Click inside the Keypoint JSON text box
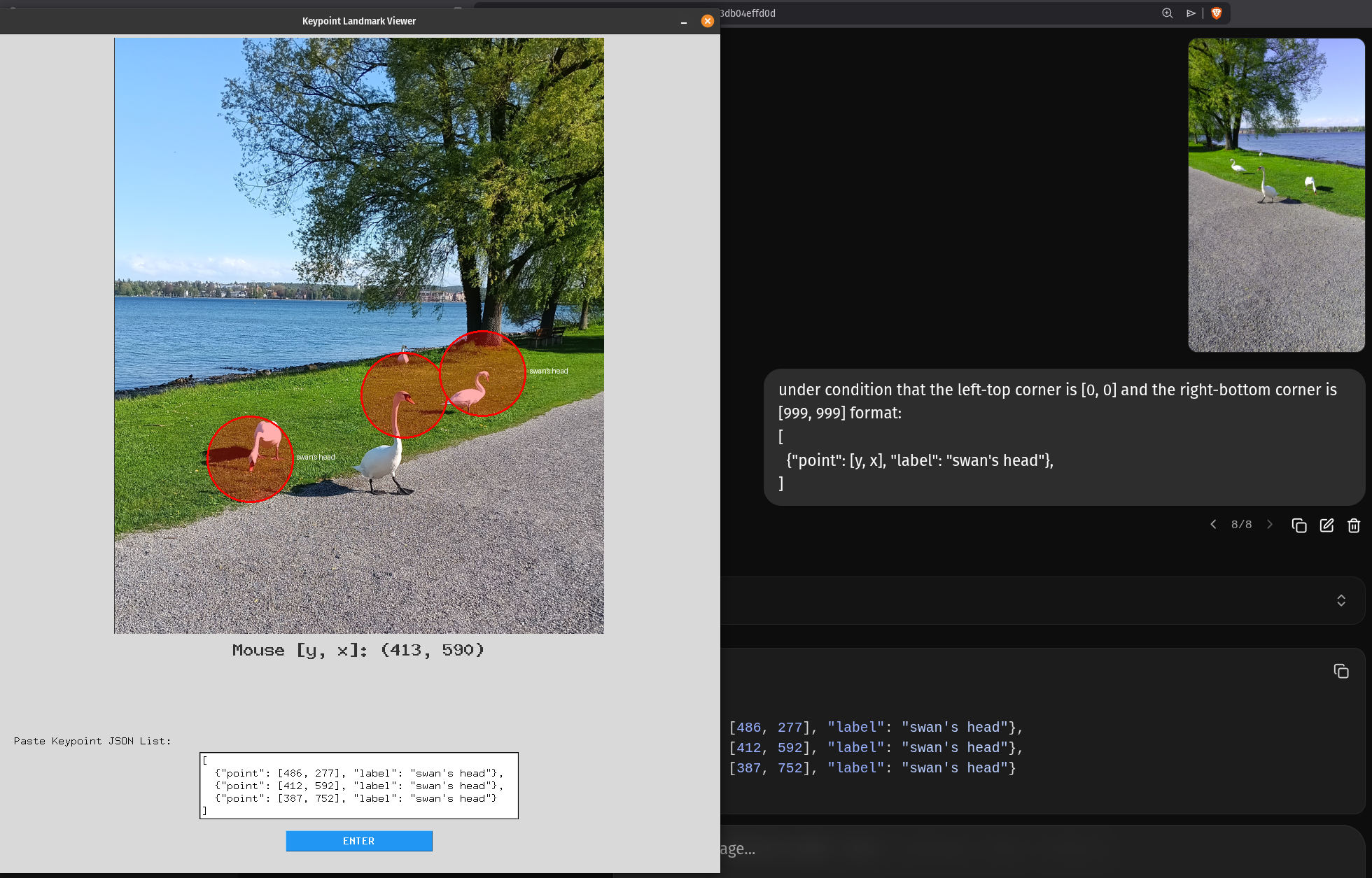The height and width of the screenshot is (878, 1372). pos(358,785)
